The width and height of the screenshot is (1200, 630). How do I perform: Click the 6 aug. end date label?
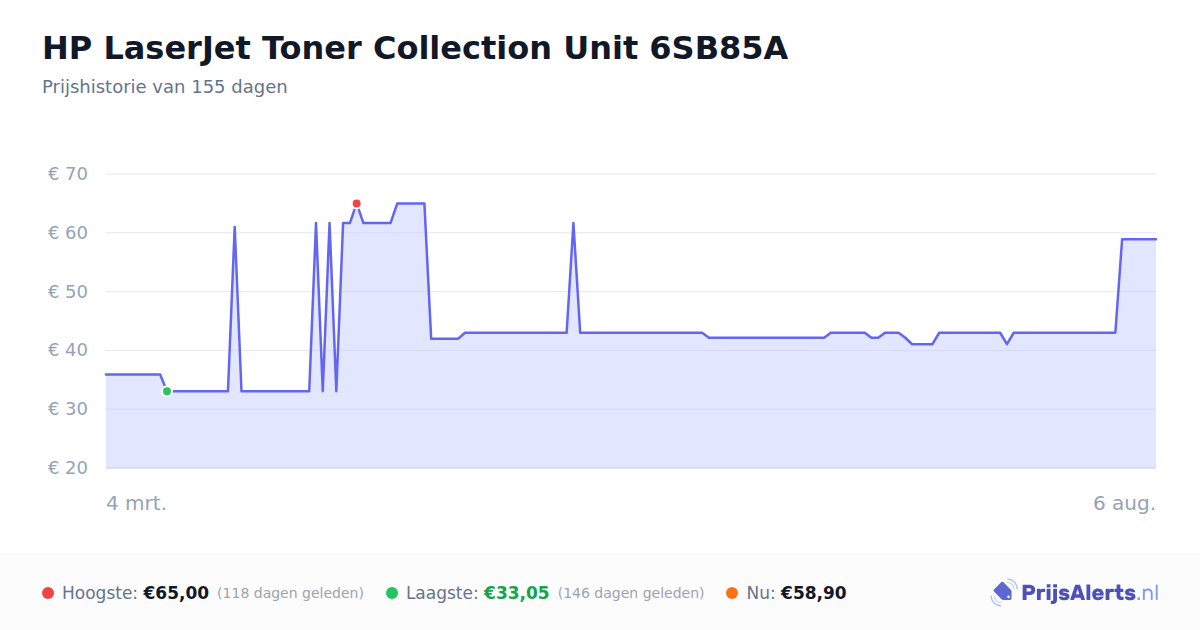(1125, 503)
